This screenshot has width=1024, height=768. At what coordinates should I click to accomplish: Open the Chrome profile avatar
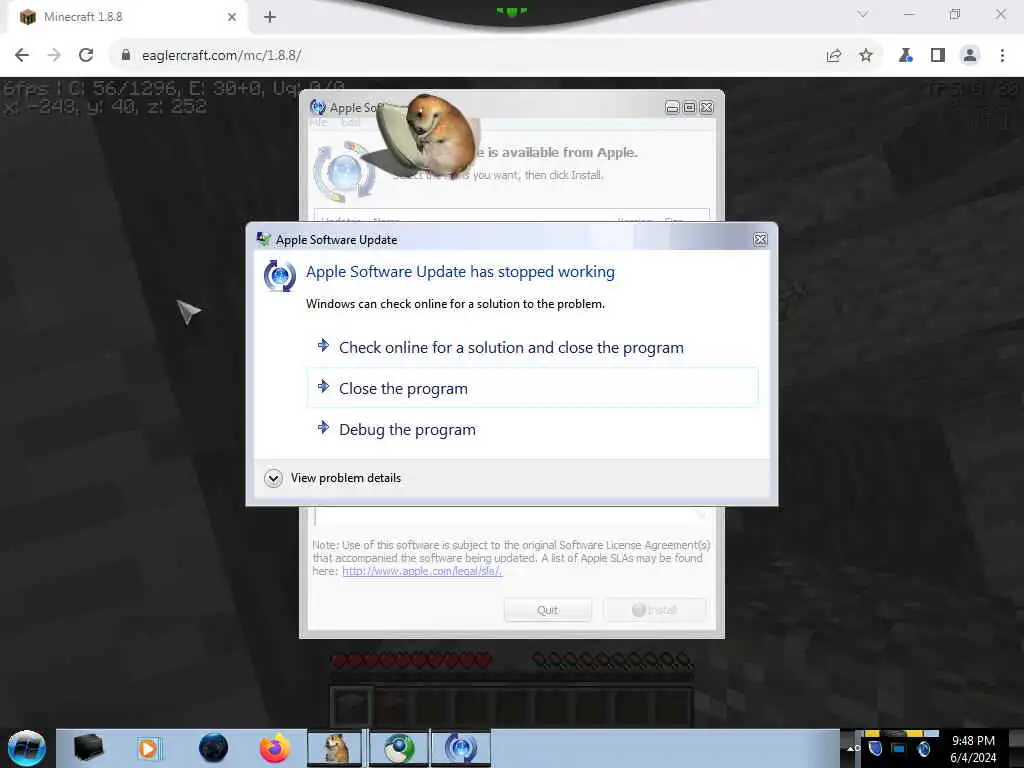[970, 56]
